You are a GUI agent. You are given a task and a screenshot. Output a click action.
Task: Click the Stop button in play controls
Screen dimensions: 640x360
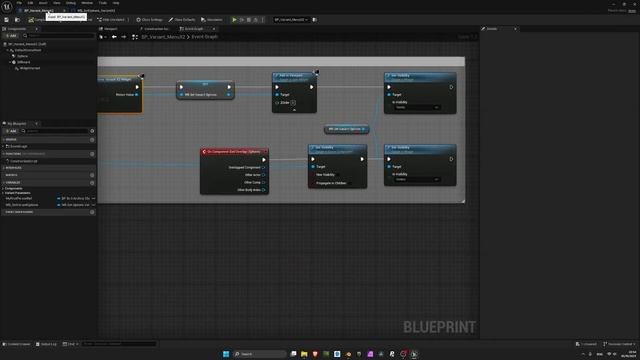click(249, 20)
